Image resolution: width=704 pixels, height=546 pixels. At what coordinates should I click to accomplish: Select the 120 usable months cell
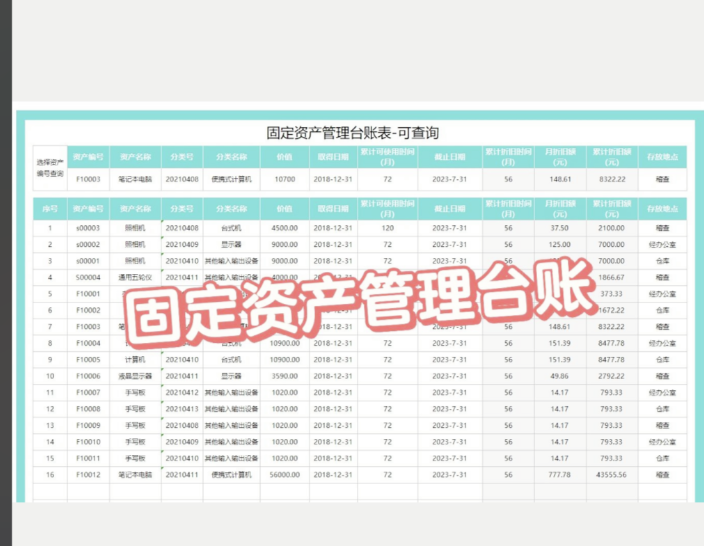click(x=387, y=227)
